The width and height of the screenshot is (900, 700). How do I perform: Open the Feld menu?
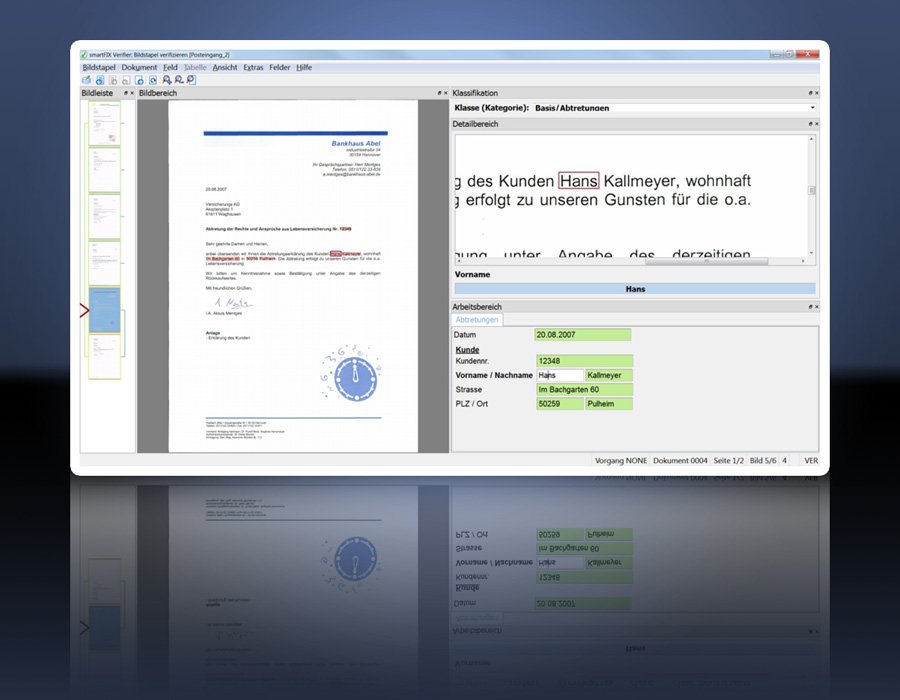[x=170, y=67]
